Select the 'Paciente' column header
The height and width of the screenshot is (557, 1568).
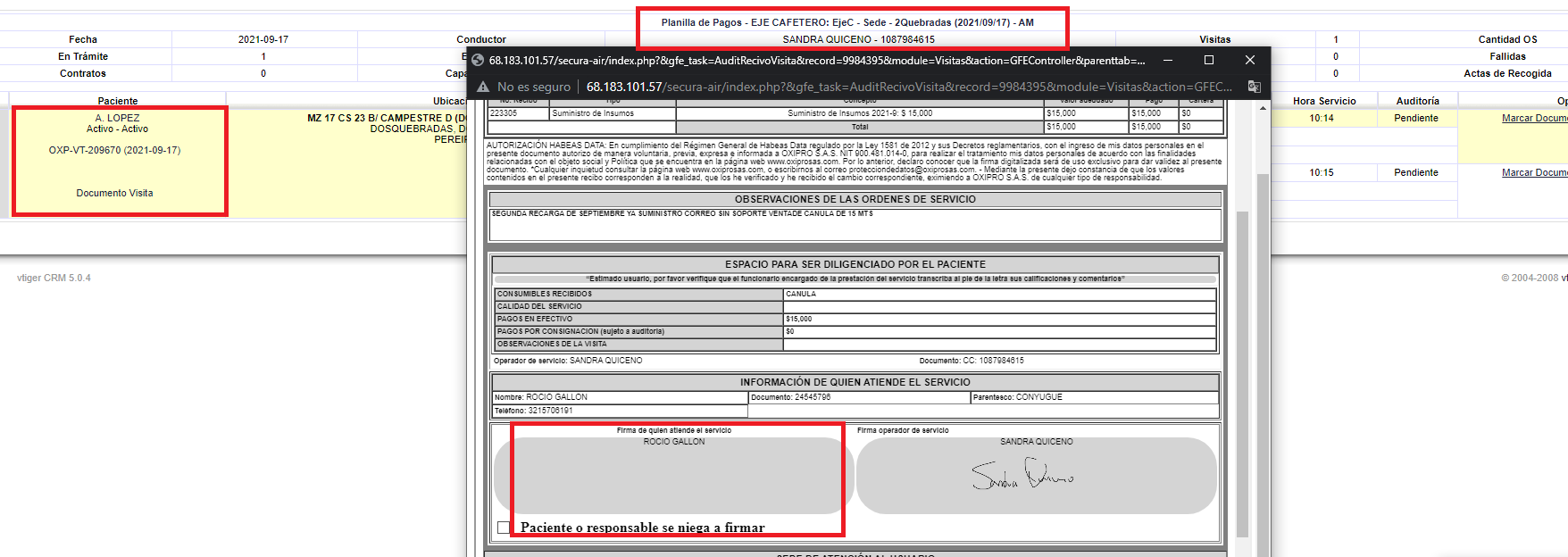[118, 101]
